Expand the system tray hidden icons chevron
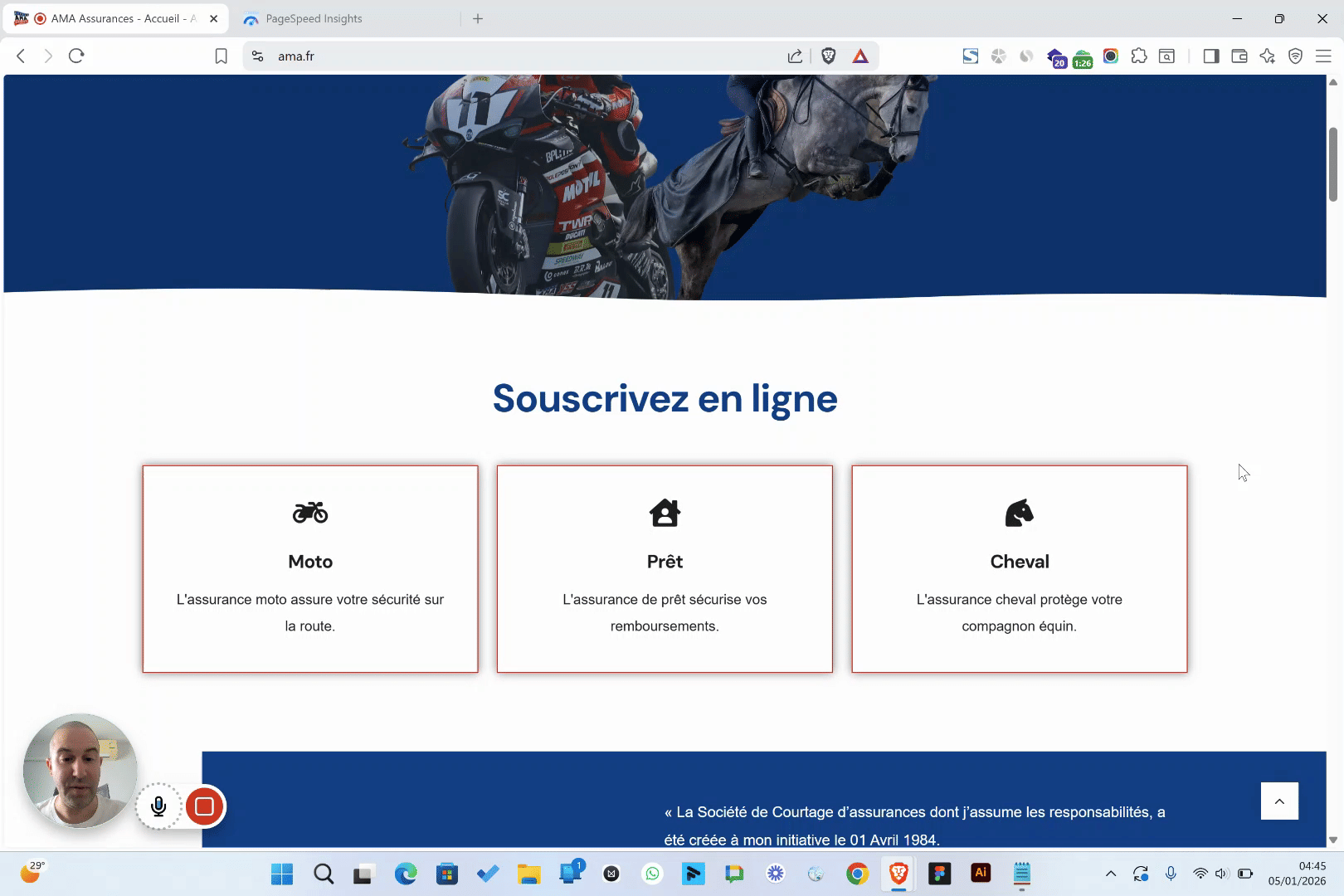This screenshot has width=1344, height=896. point(1111,874)
